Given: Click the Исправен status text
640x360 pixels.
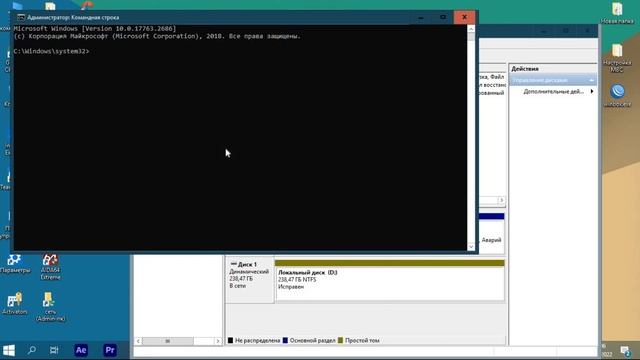Looking at the screenshot, I should [291, 287].
